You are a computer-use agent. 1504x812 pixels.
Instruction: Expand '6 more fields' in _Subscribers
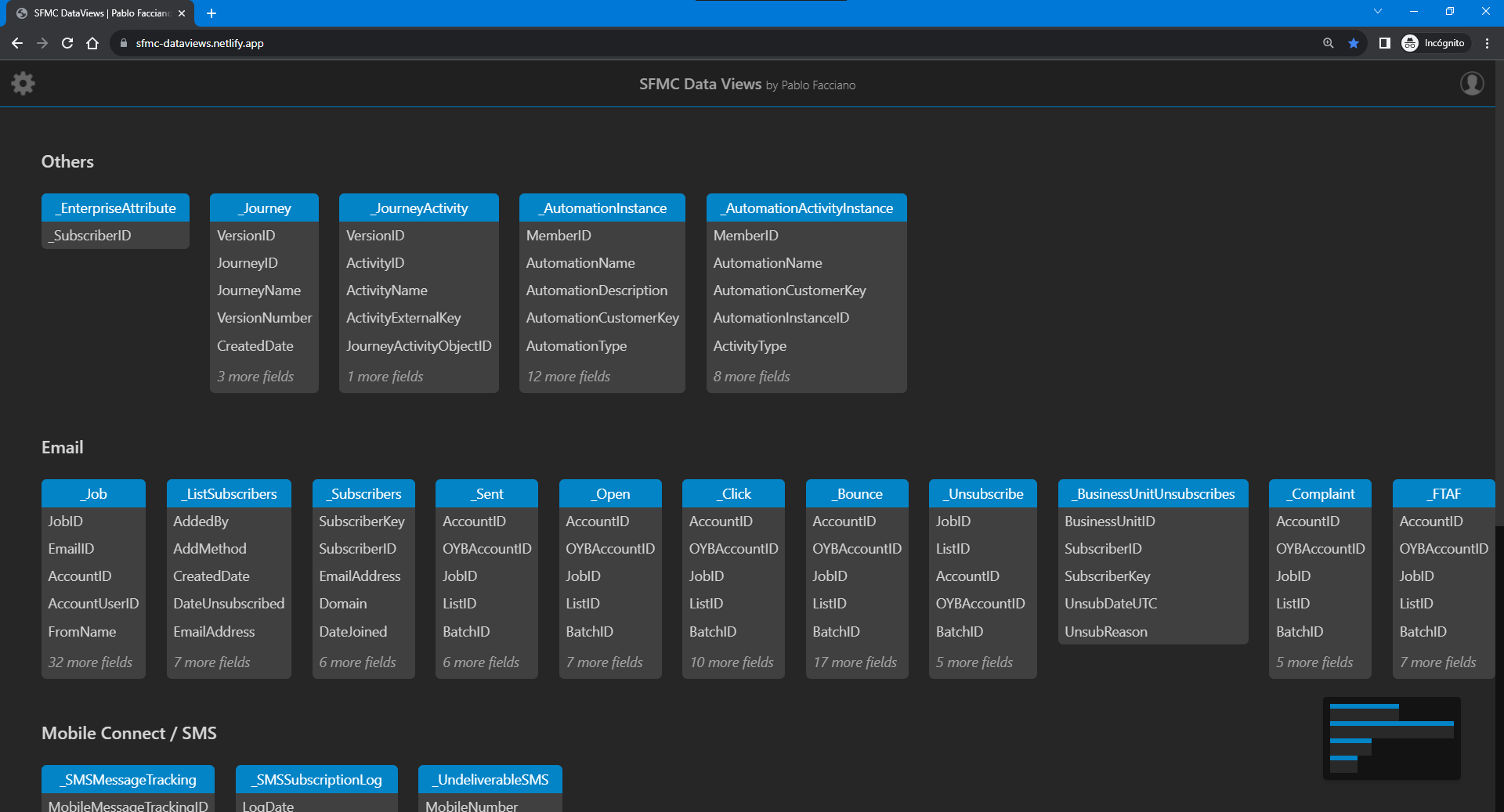[x=357, y=662]
